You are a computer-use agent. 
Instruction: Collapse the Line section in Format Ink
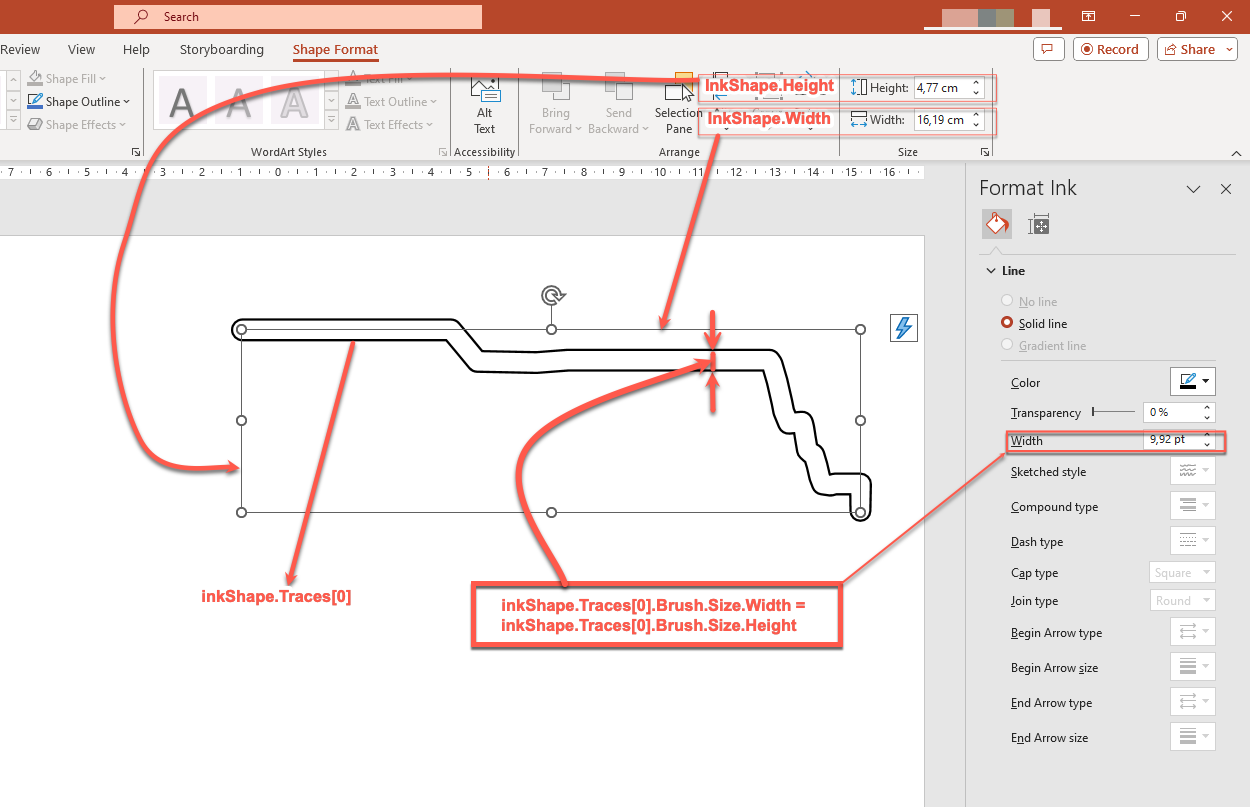coord(990,270)
